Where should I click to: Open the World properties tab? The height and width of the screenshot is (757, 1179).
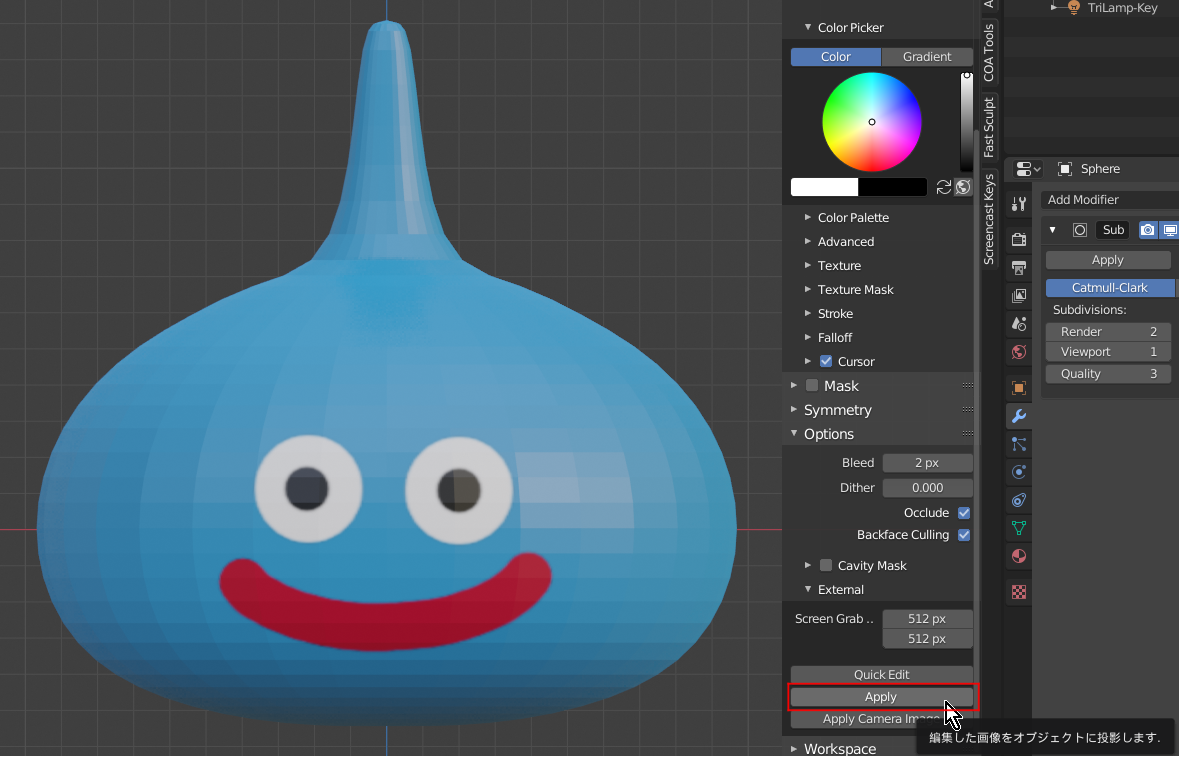(1019, 352)
